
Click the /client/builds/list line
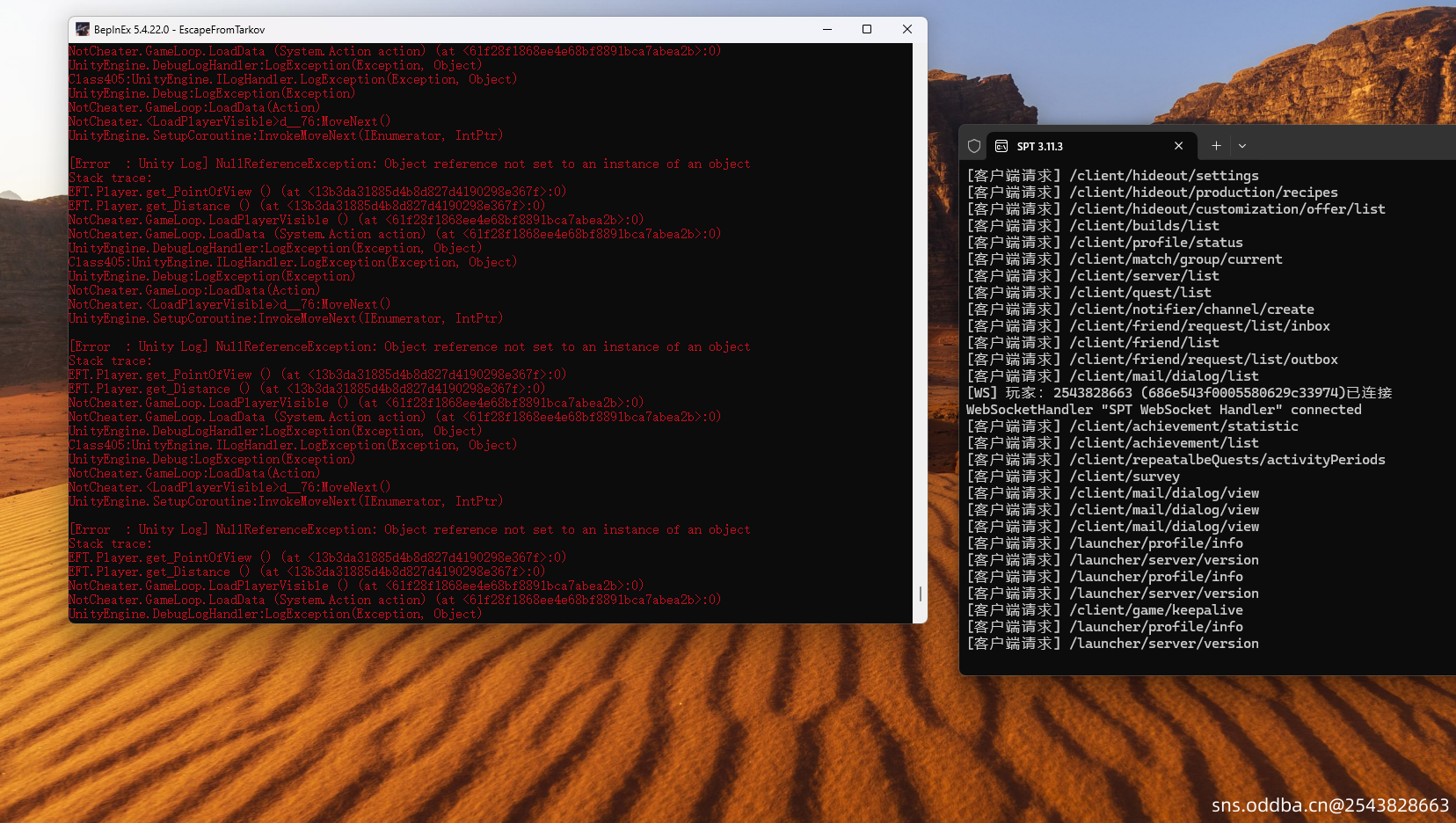point(1093,226)
